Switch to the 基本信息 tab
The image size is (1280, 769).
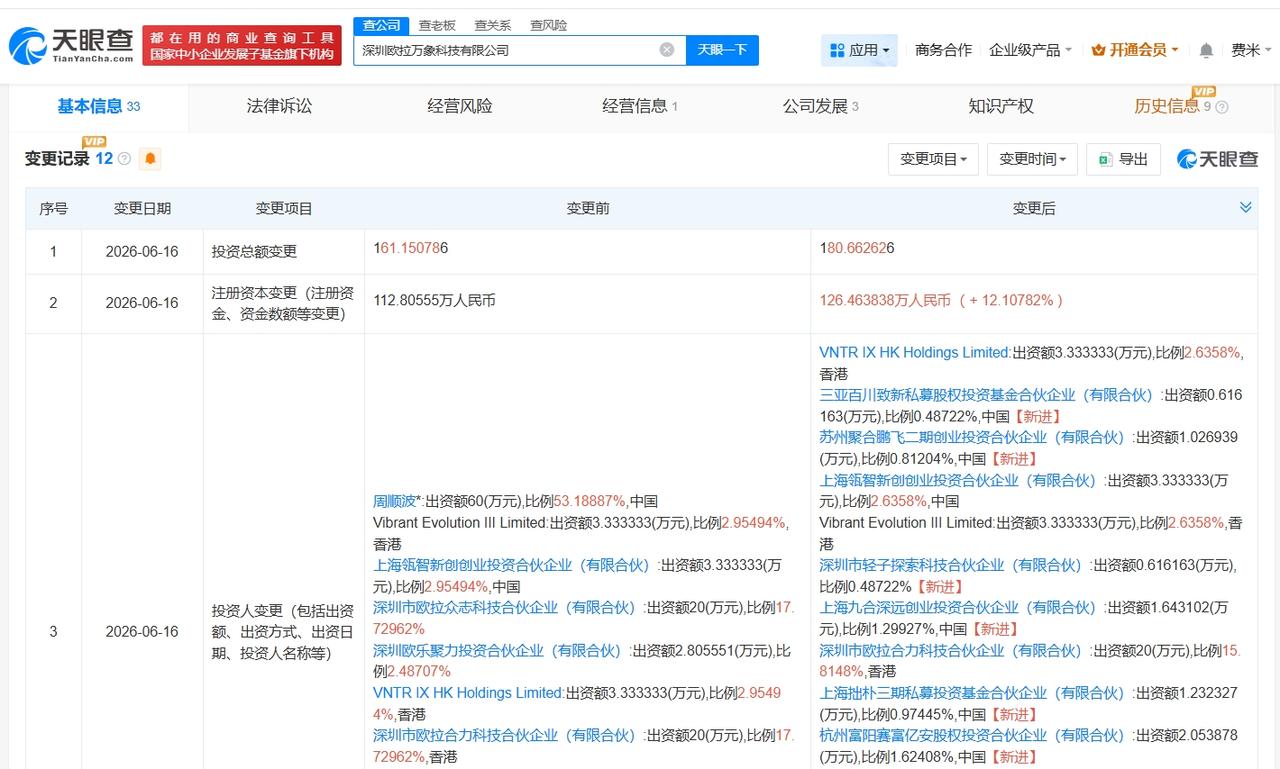(99, 106)
